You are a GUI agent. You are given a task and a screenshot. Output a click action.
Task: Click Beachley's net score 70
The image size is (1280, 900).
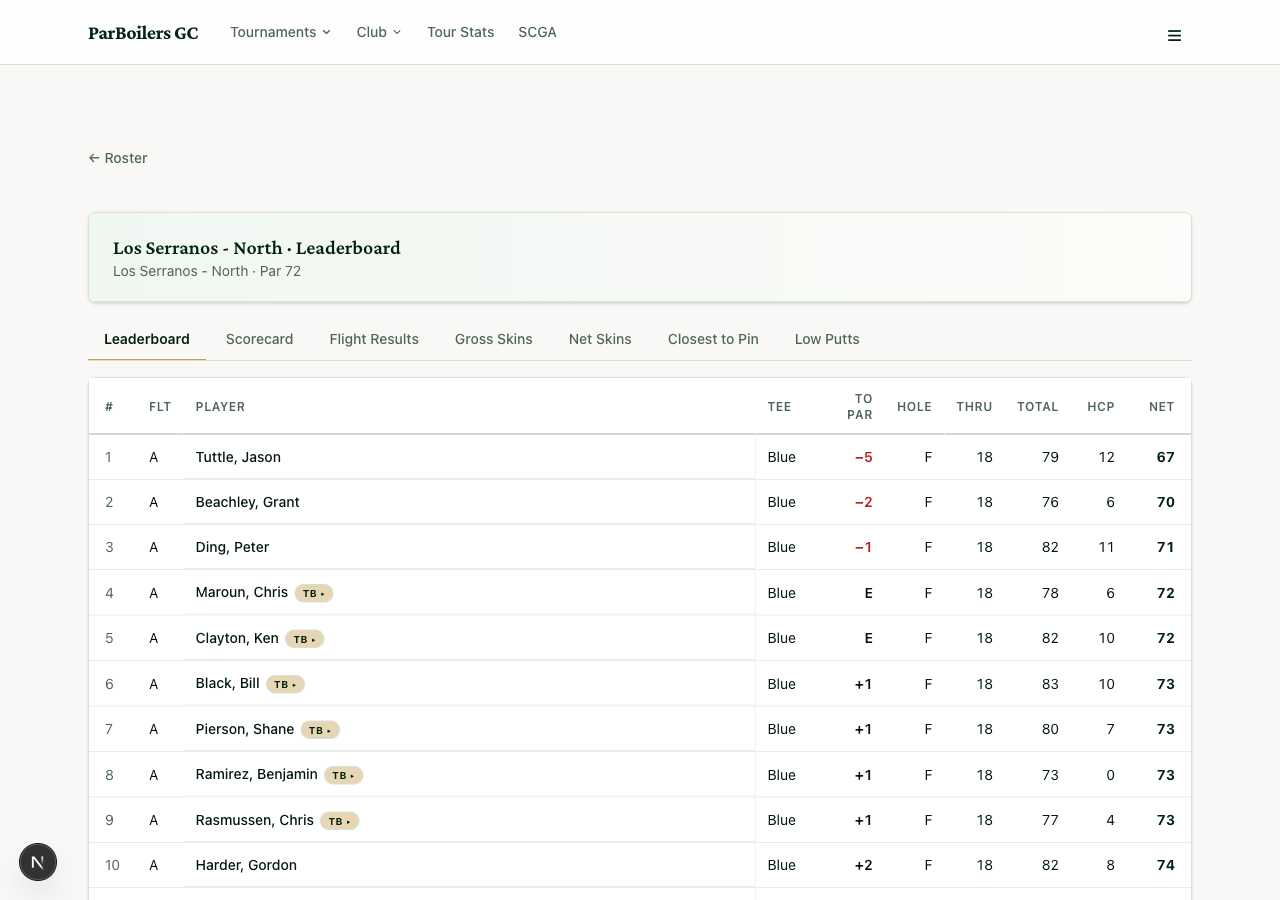click(x=1165, y=502)
